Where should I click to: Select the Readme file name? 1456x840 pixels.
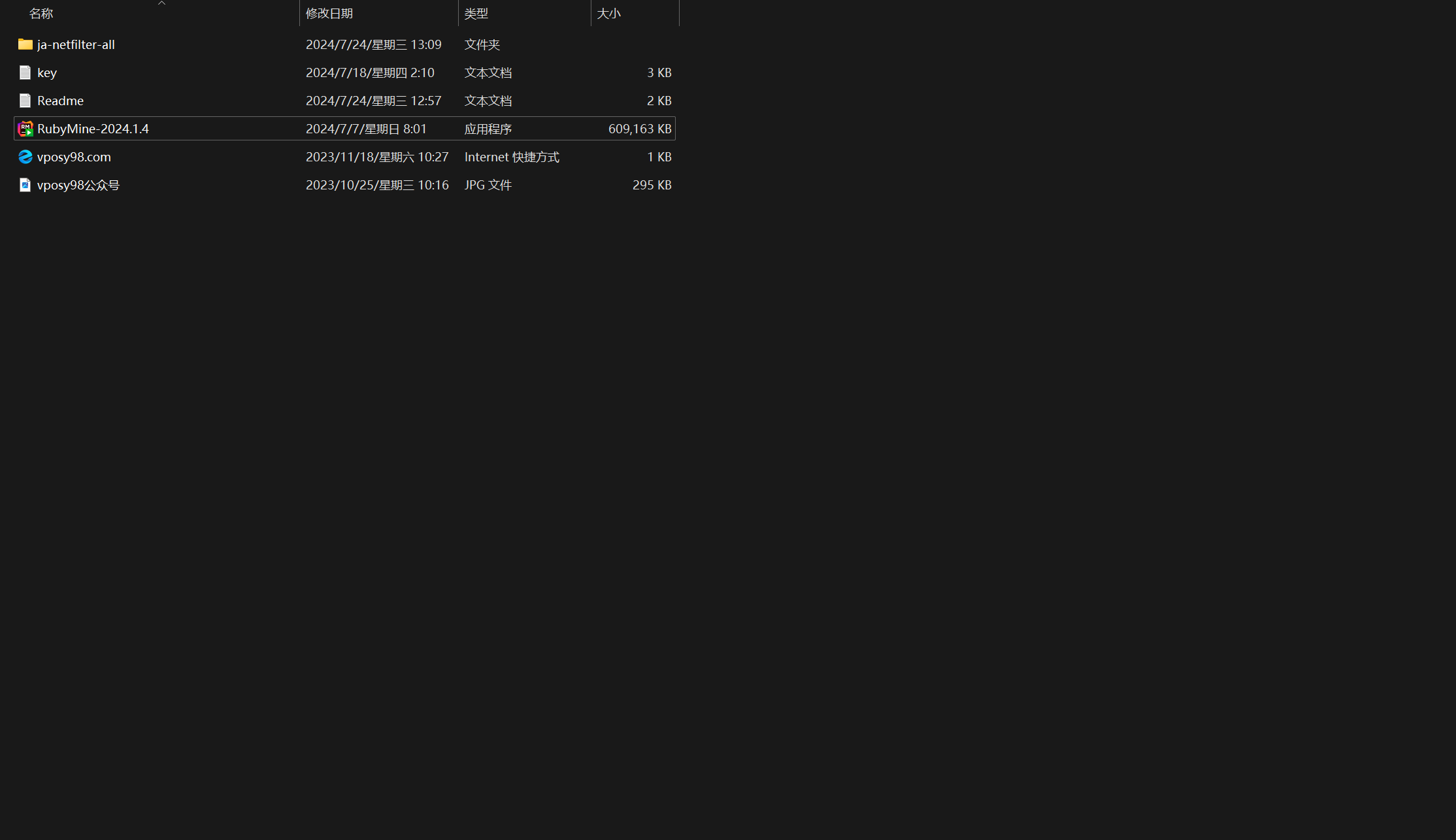[60, 101]
